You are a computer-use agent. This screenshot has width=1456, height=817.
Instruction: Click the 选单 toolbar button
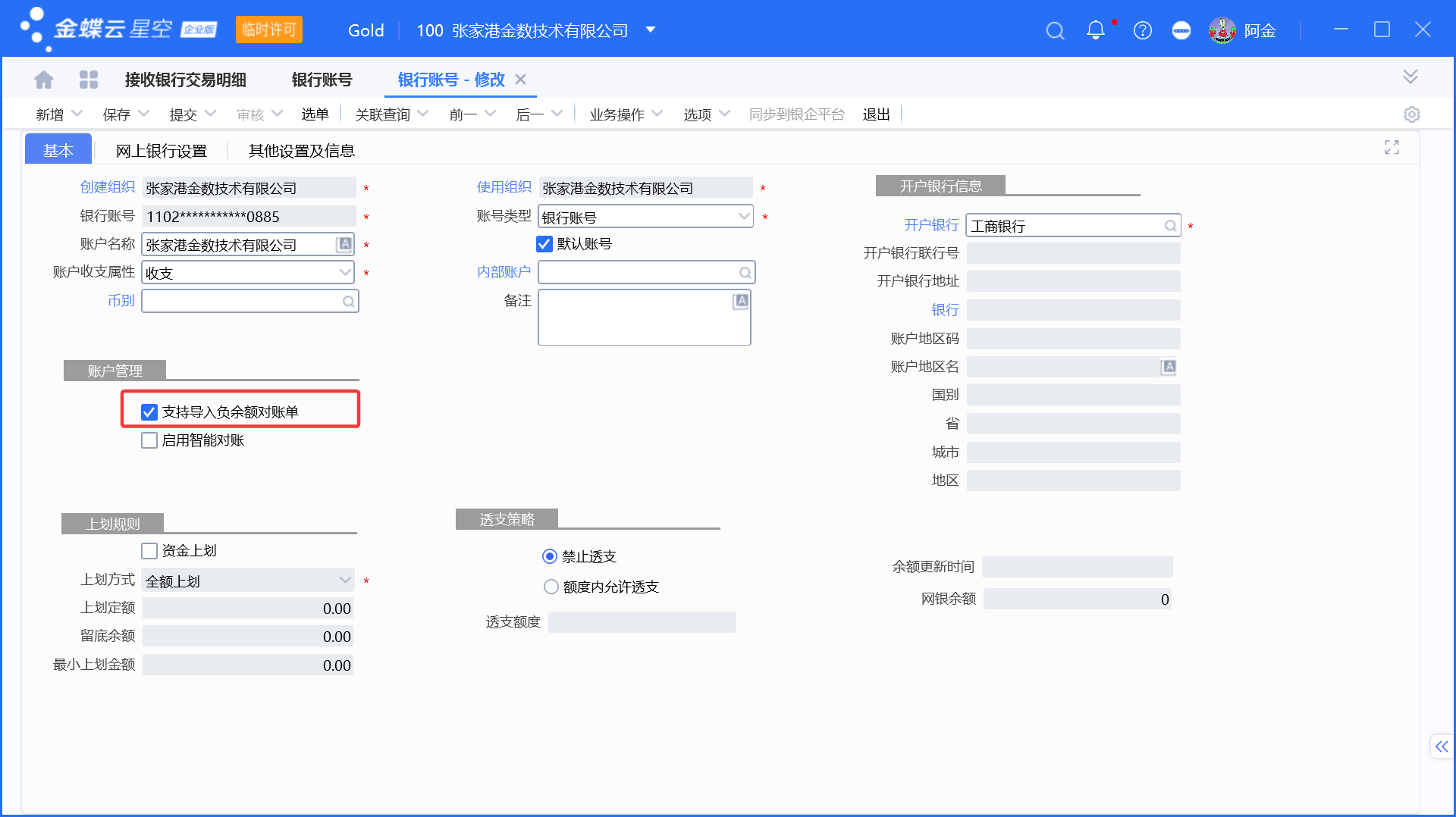pos(315,114)
